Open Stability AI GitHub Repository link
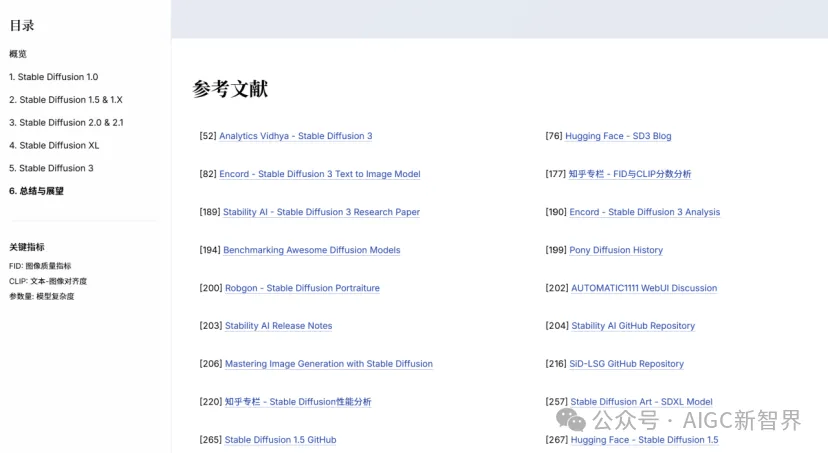This screenshot has width=828, height=453. click(633, 326)
